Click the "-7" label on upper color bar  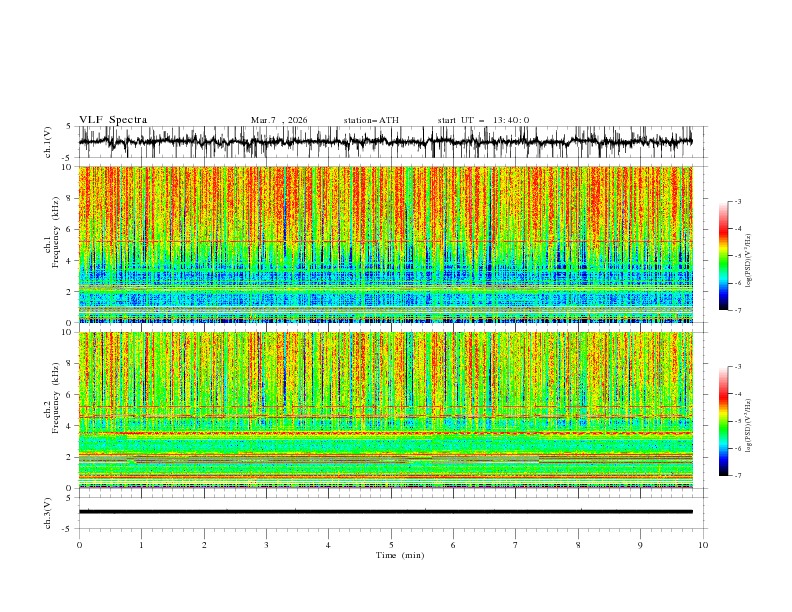coord(737,310)
